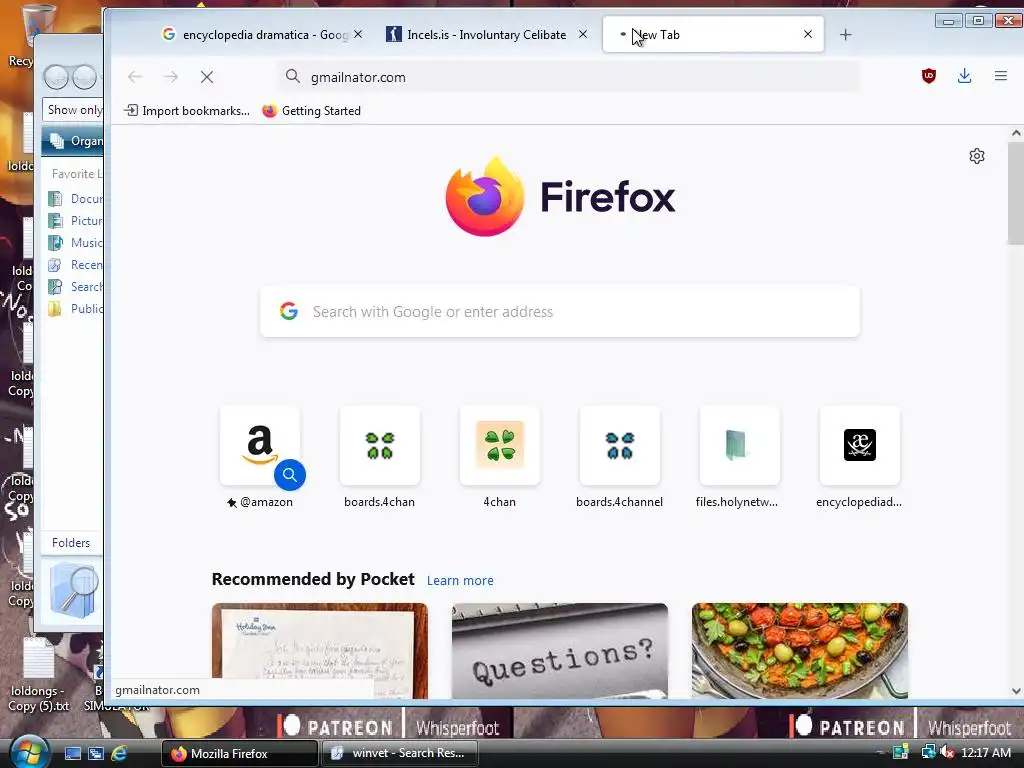Click Explorer window back navigation button
Image resolution: width=1024 pixels, height=768 pixels.
(56, 78)
